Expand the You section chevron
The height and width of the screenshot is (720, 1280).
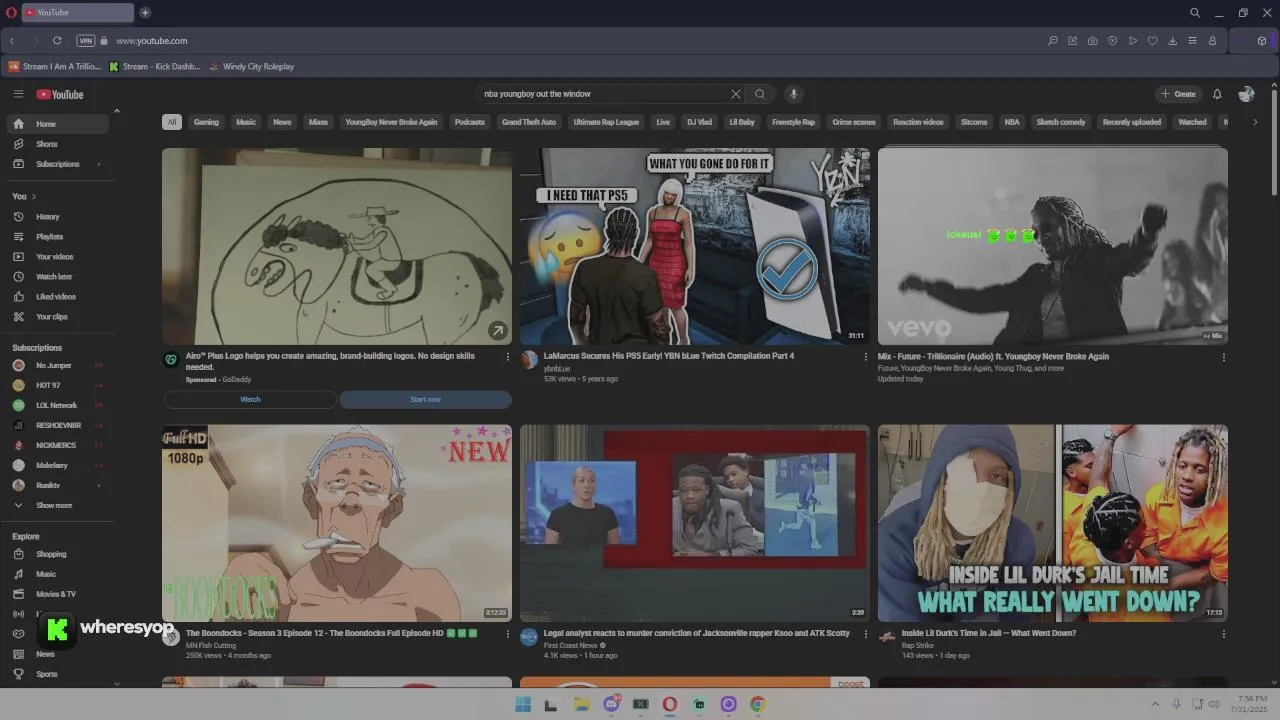click(33, 197)
